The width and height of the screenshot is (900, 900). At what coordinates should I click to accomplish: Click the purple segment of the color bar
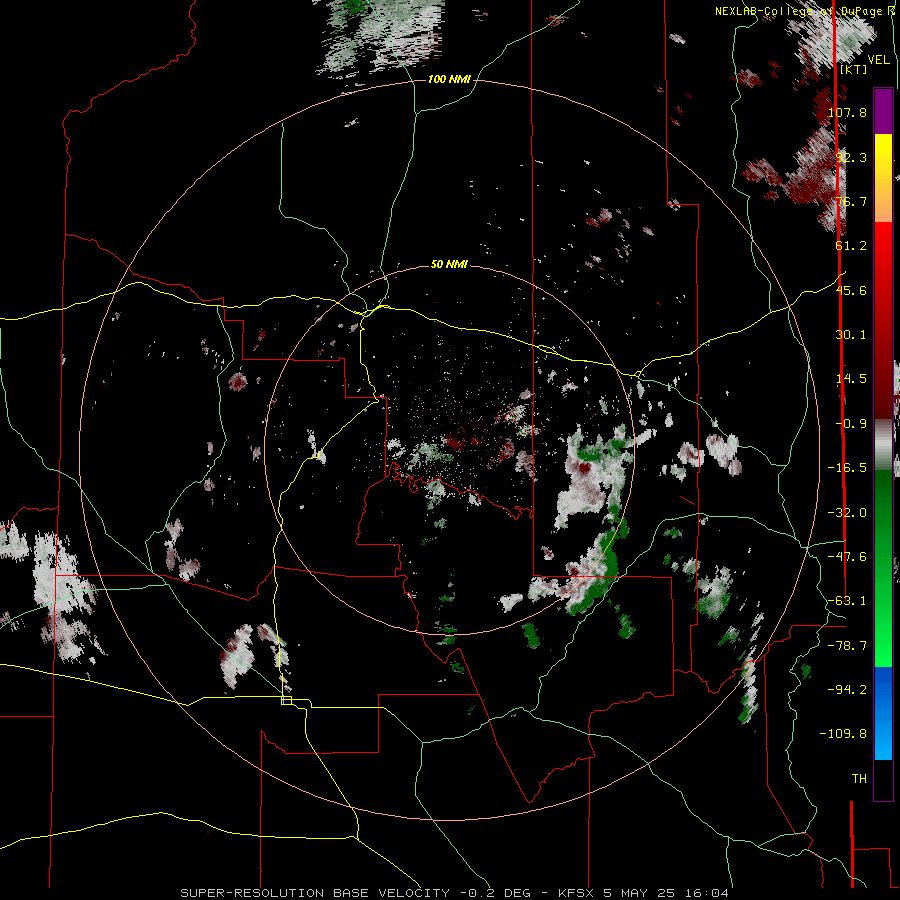click(x=883, y=111)
